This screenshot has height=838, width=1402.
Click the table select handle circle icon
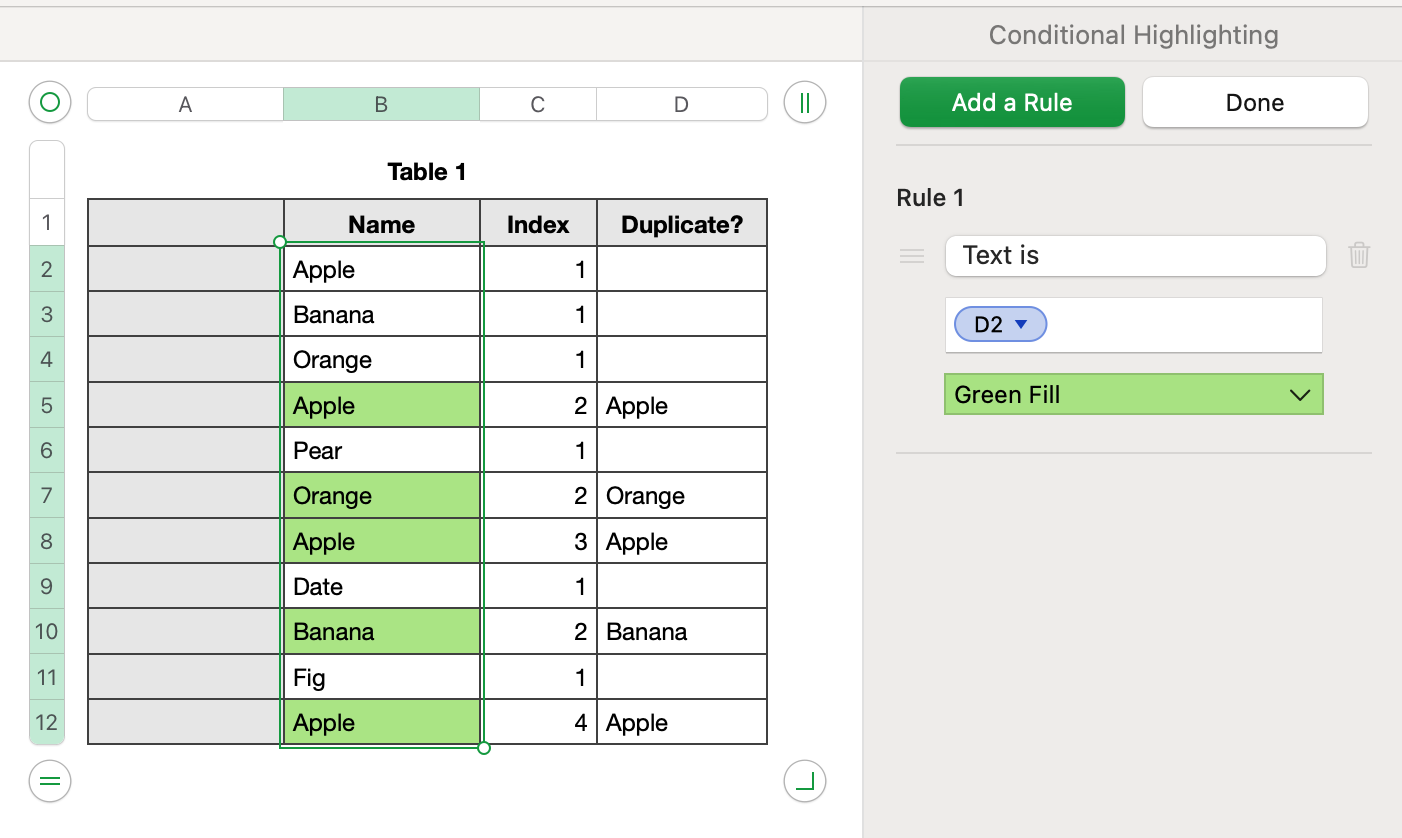tap(50, 102)
